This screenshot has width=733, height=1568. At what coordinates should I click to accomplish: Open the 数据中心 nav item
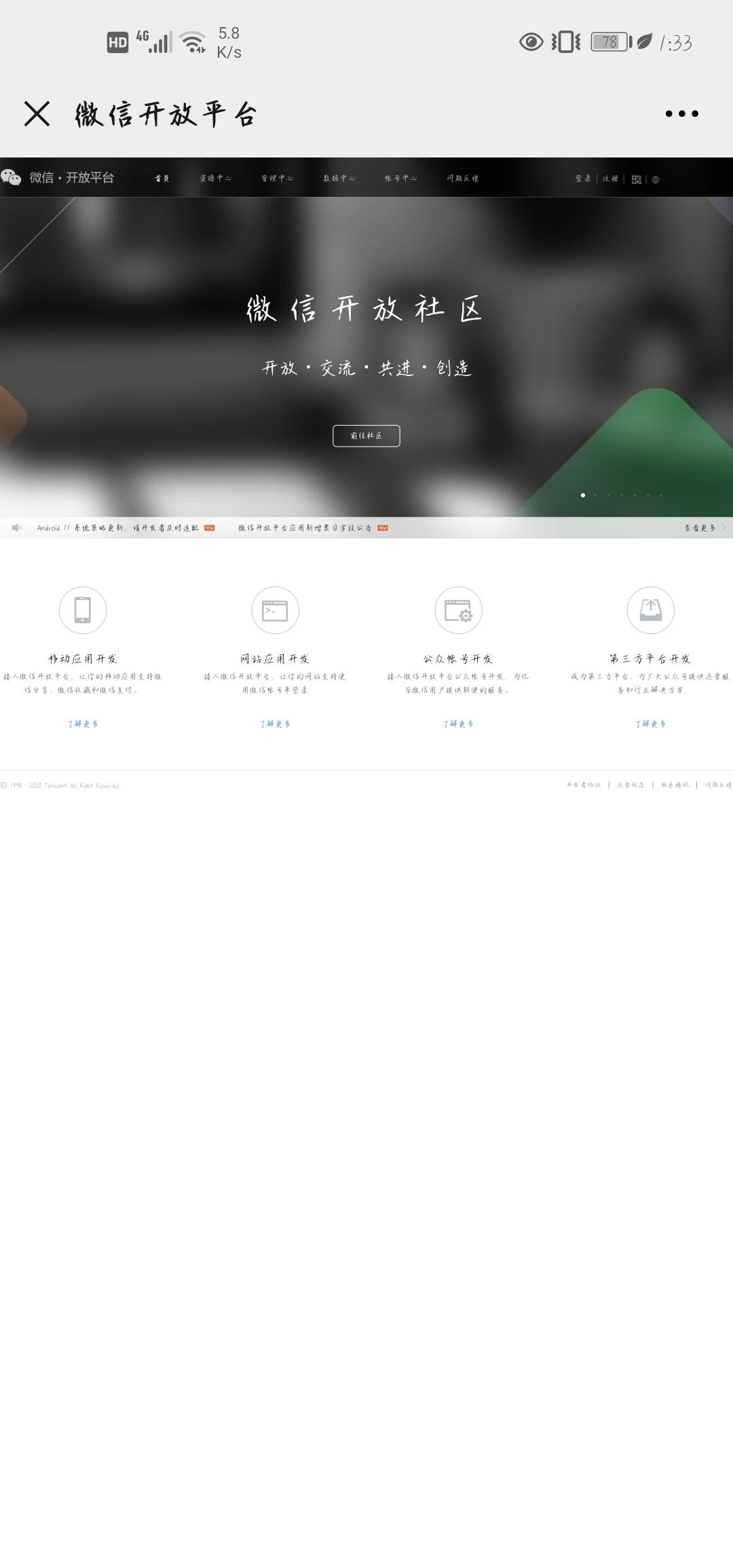coord(339,179)
